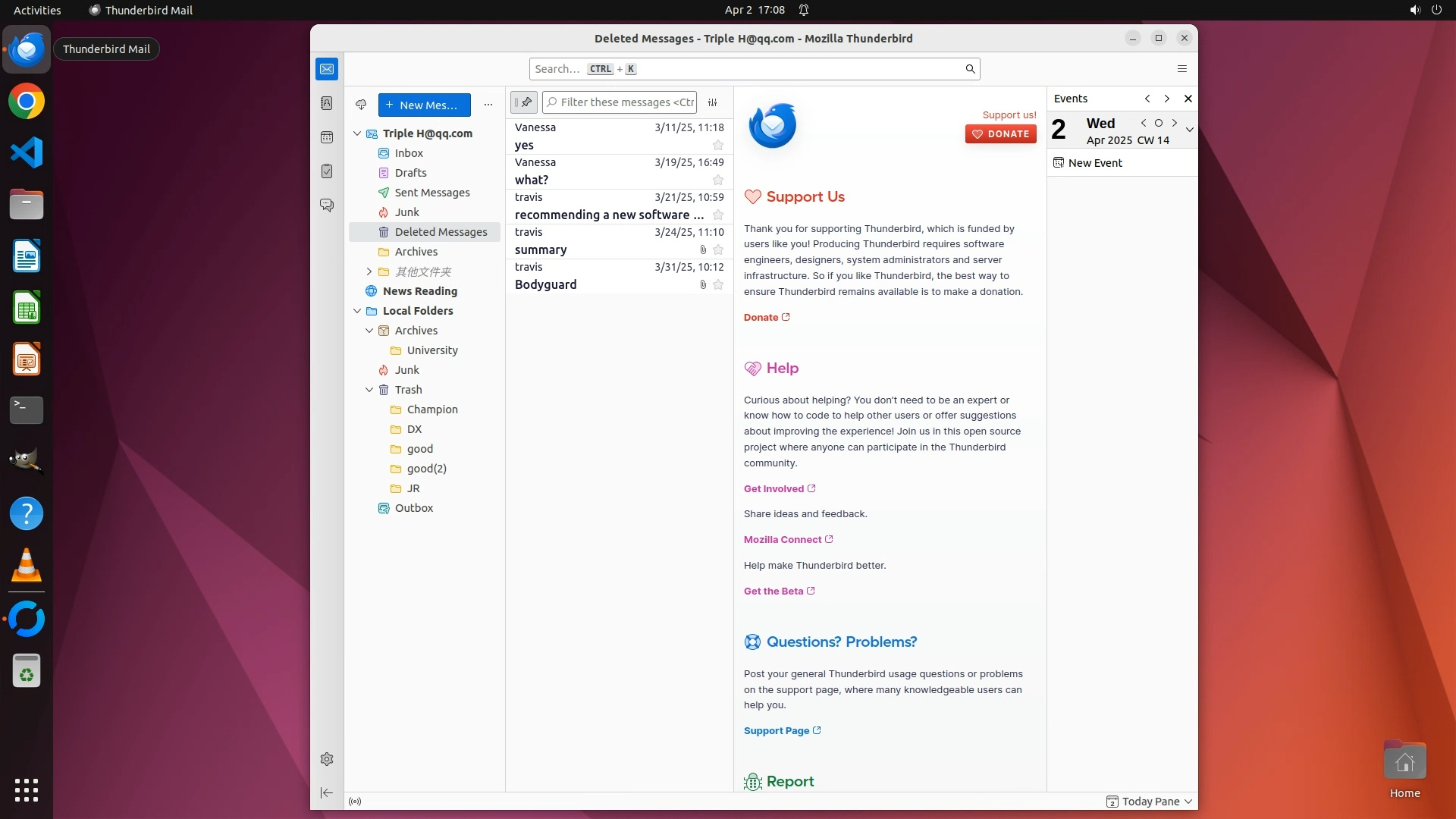Image resolution: width=1456 pixels, height=819 pixels.
Task: Open message list display options
Action: [x=713, y=102]
